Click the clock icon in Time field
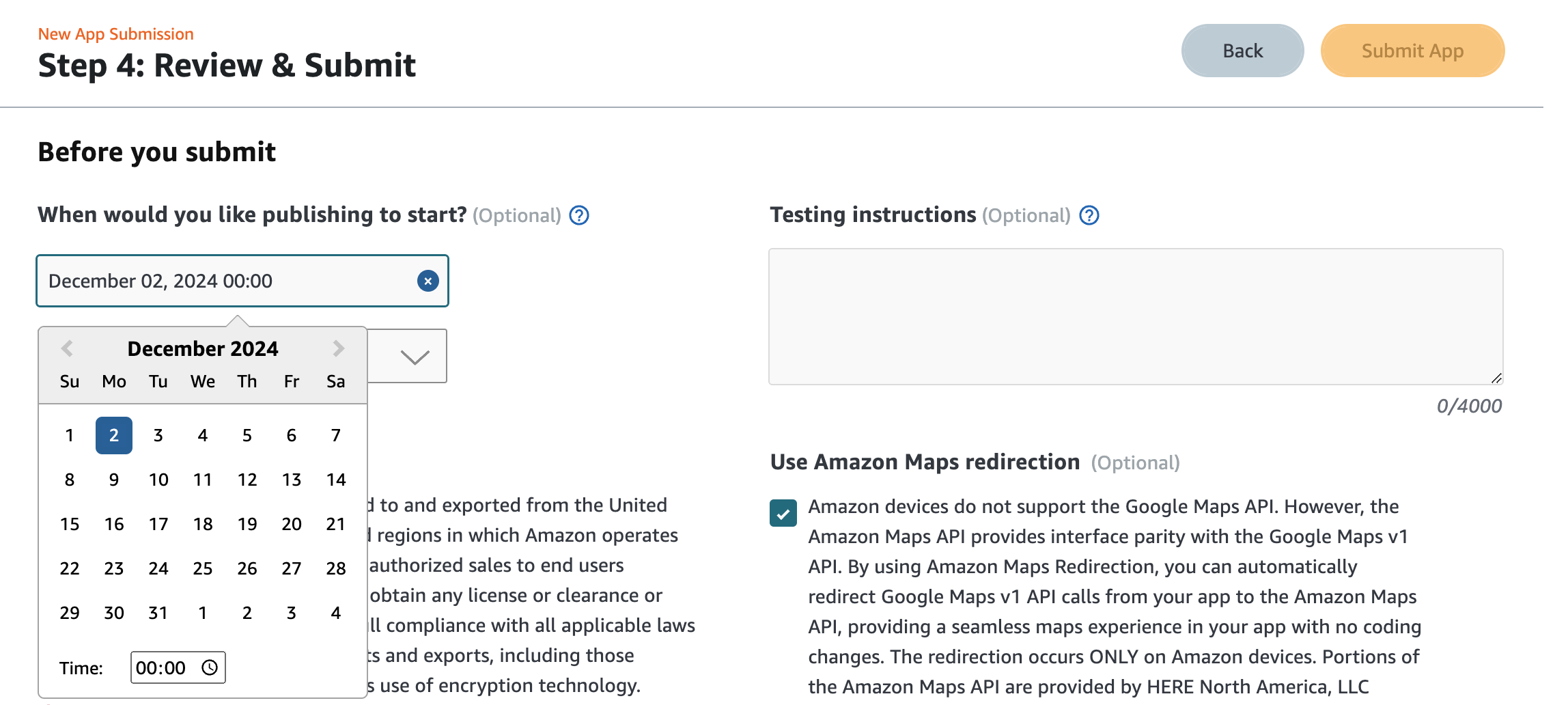 pos(210,667)
